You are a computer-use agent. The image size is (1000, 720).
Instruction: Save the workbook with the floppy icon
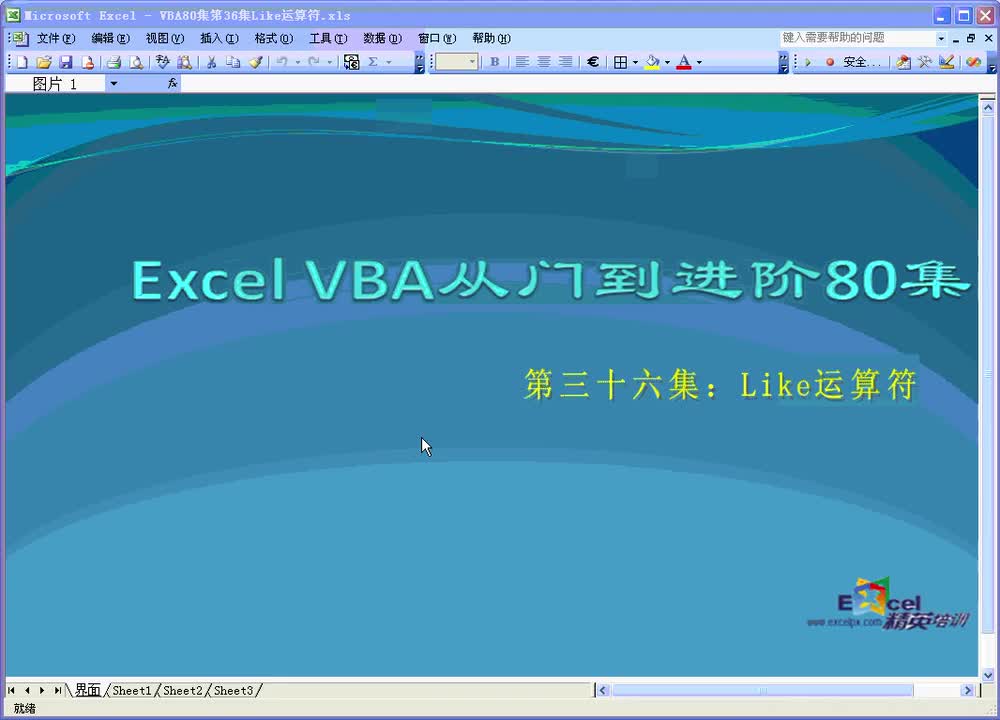[x=65, y=62]
